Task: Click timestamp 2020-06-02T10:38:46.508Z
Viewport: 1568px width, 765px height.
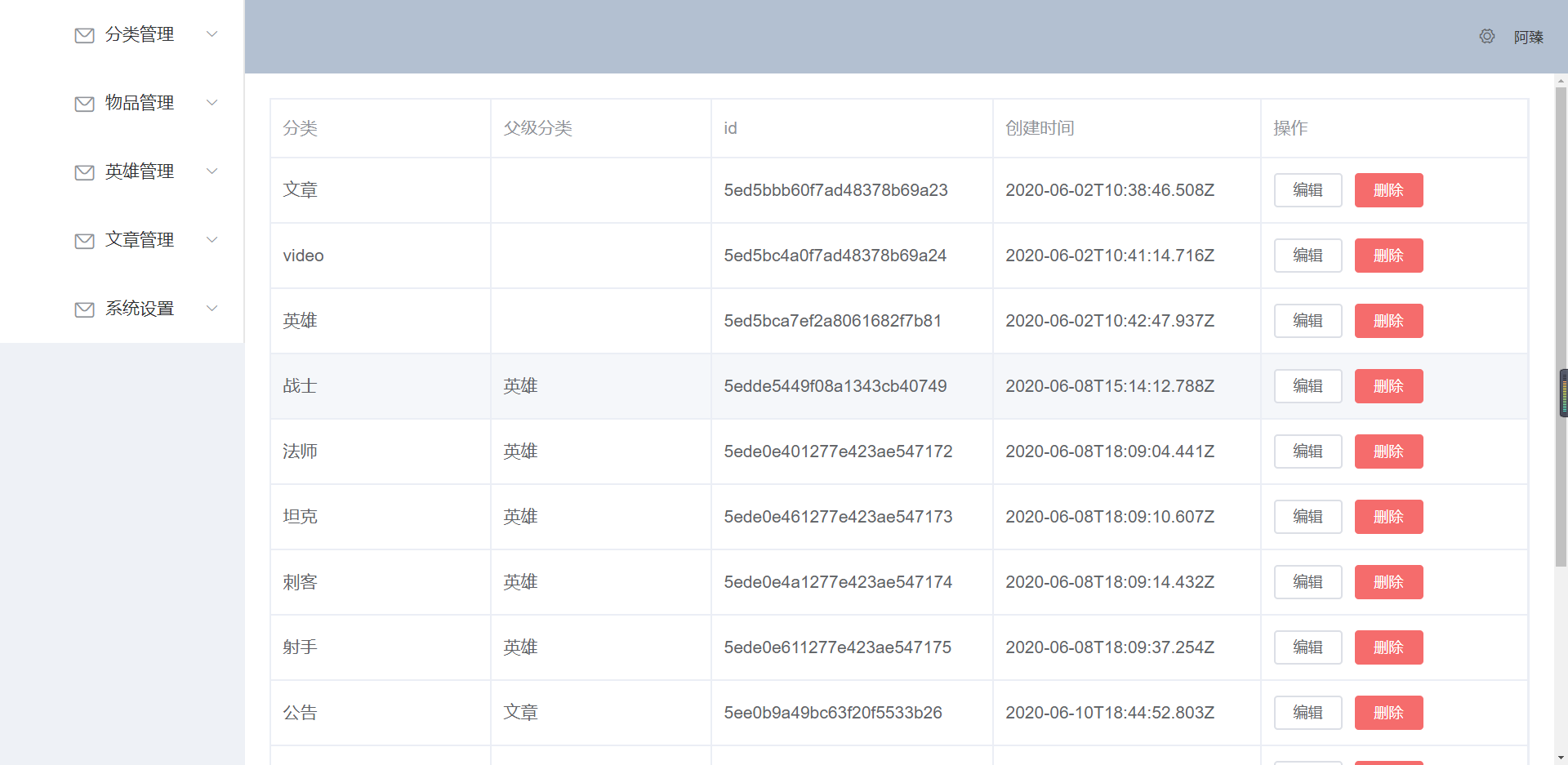Action: (x=1110, y=190)
